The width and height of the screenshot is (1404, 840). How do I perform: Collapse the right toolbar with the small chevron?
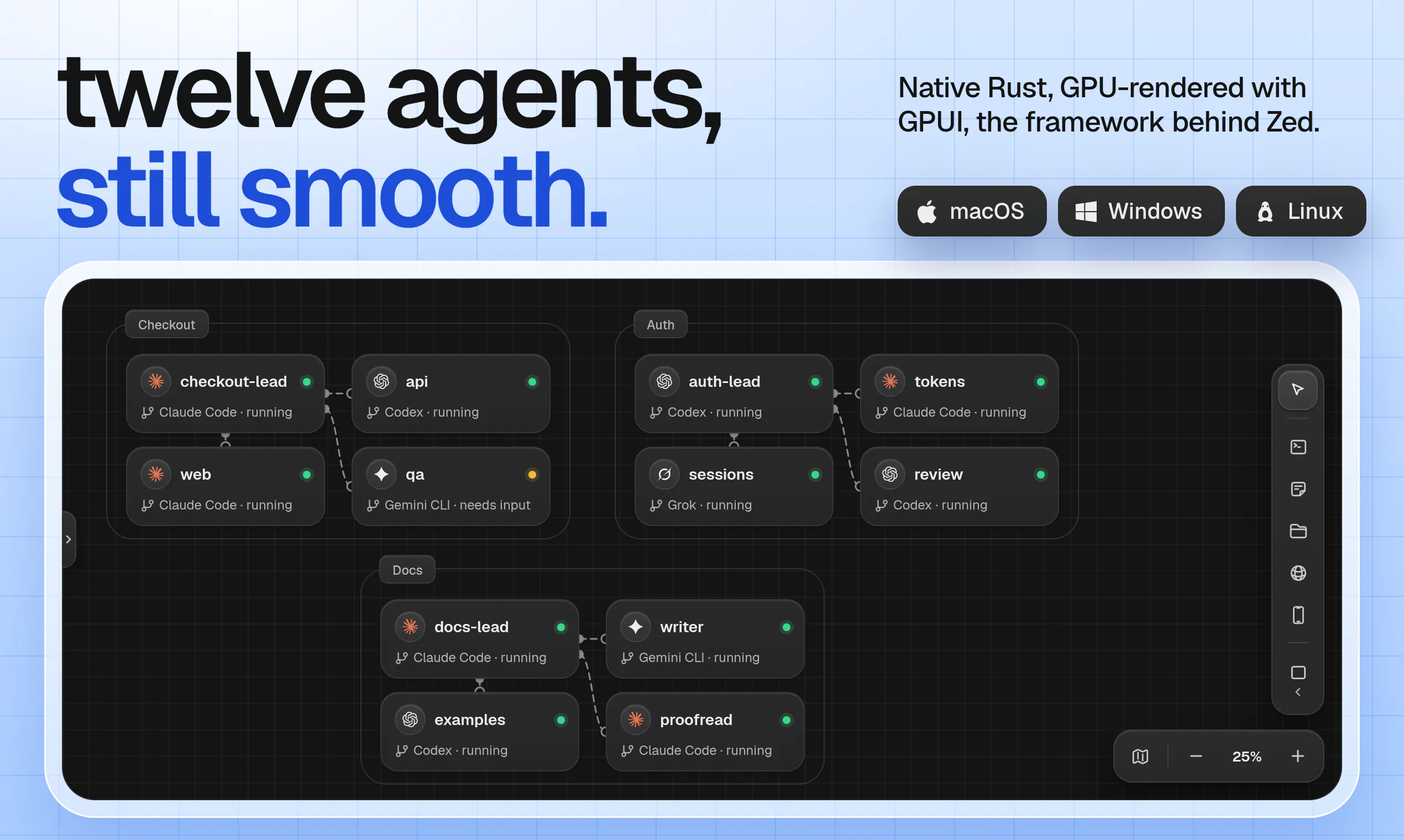click(x=1298, y=692)
